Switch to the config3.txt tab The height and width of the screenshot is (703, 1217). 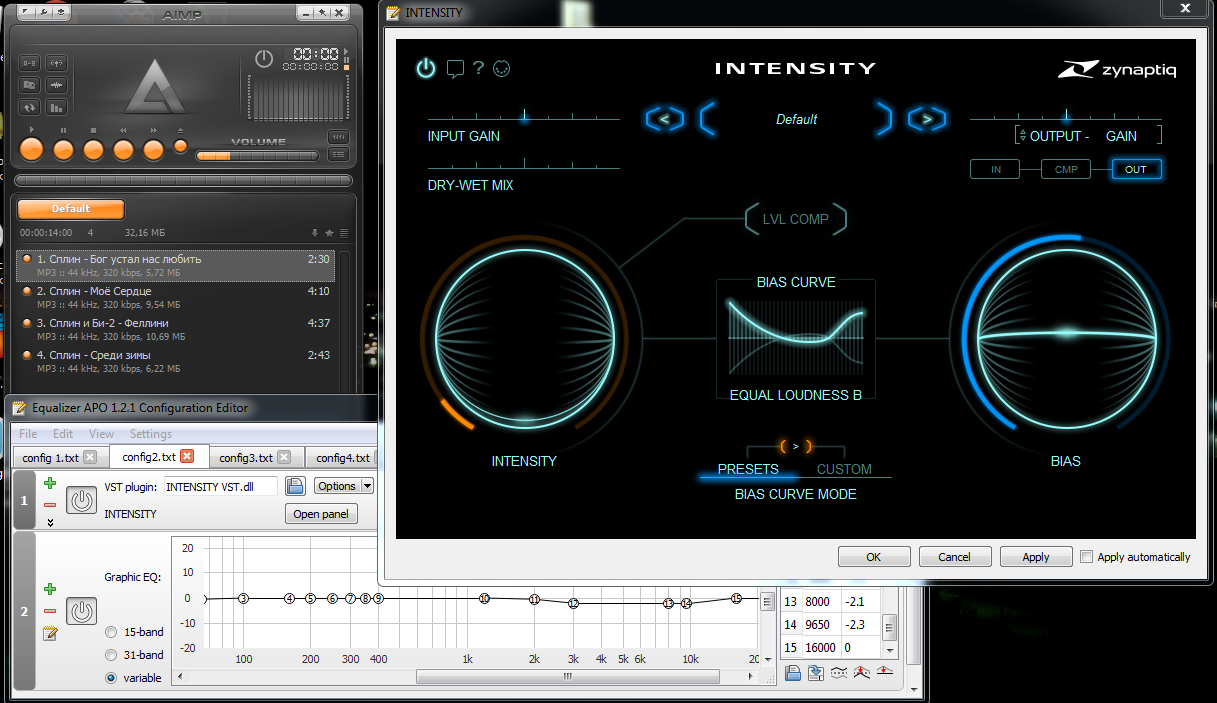[246, 457]
